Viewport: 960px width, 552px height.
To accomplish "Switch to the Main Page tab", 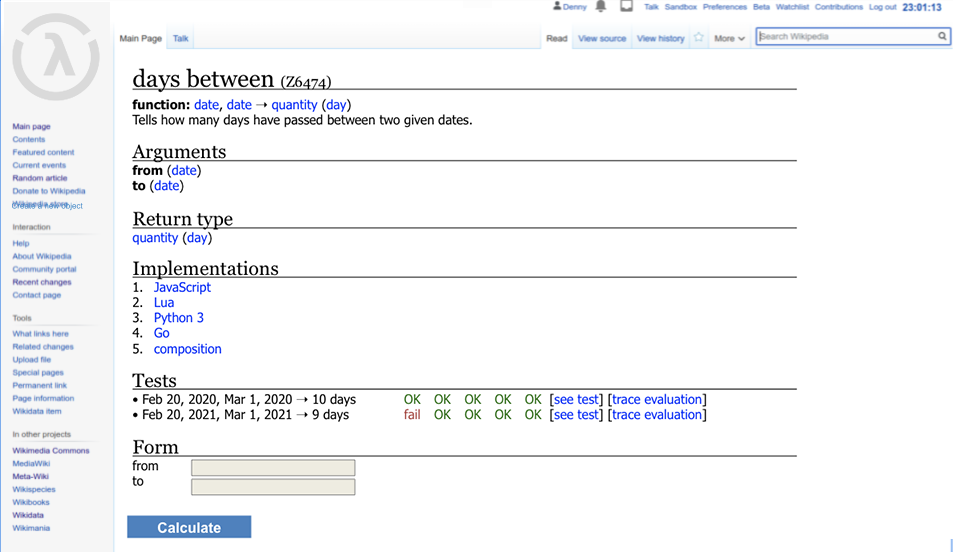I will click(x=140, y=38).
